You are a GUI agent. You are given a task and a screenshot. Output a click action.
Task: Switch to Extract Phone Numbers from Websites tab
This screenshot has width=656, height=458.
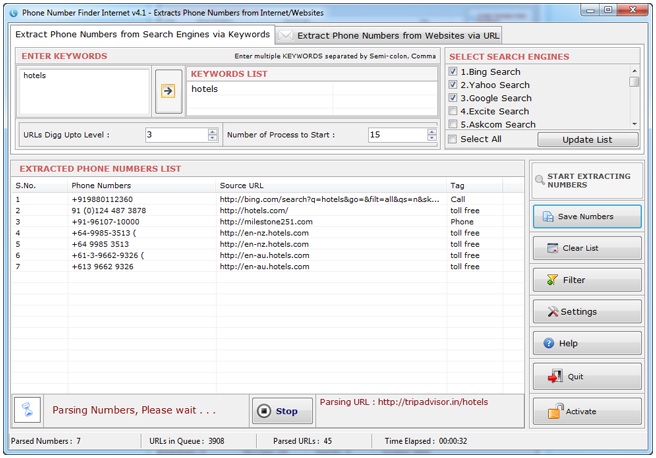tap(398, 35)
